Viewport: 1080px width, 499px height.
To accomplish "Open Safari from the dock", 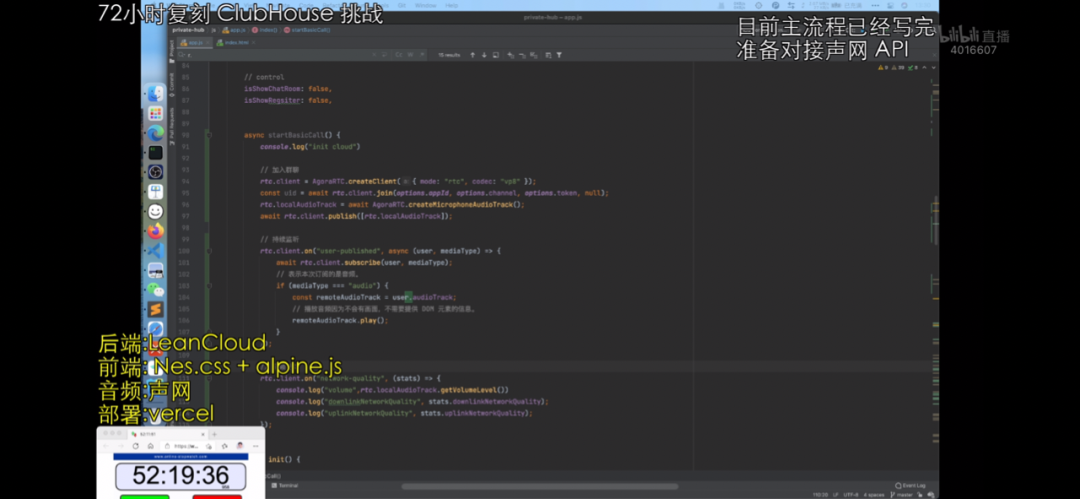I will (x=156, y=329).
